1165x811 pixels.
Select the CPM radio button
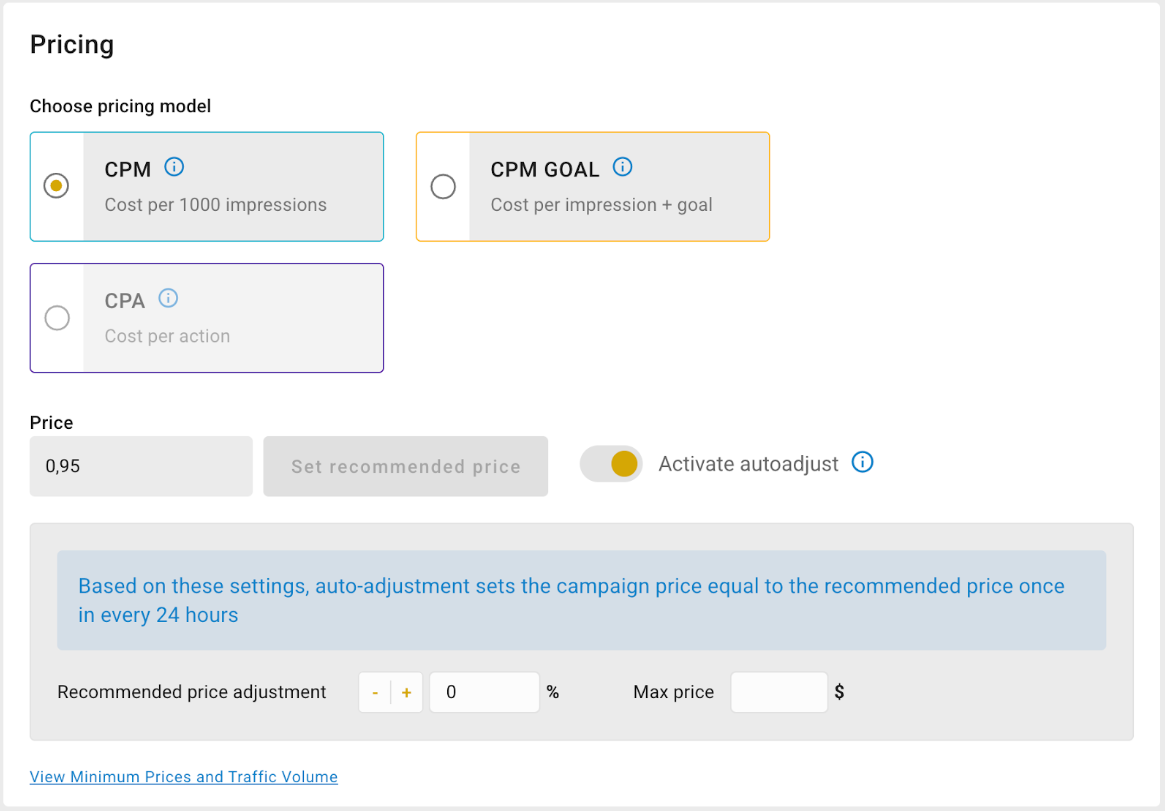coord(57,186)
